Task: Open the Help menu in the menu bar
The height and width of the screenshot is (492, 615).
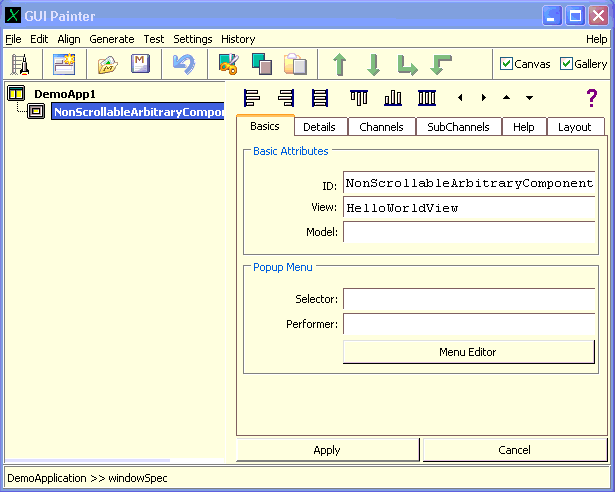Action: [597, 39]
